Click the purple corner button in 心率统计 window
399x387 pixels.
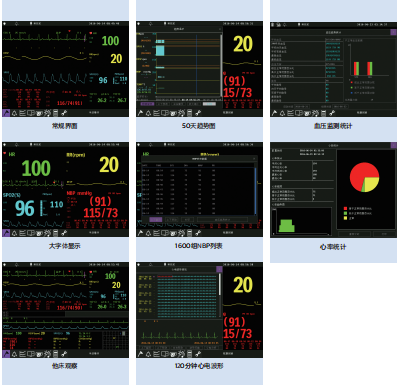394,146
